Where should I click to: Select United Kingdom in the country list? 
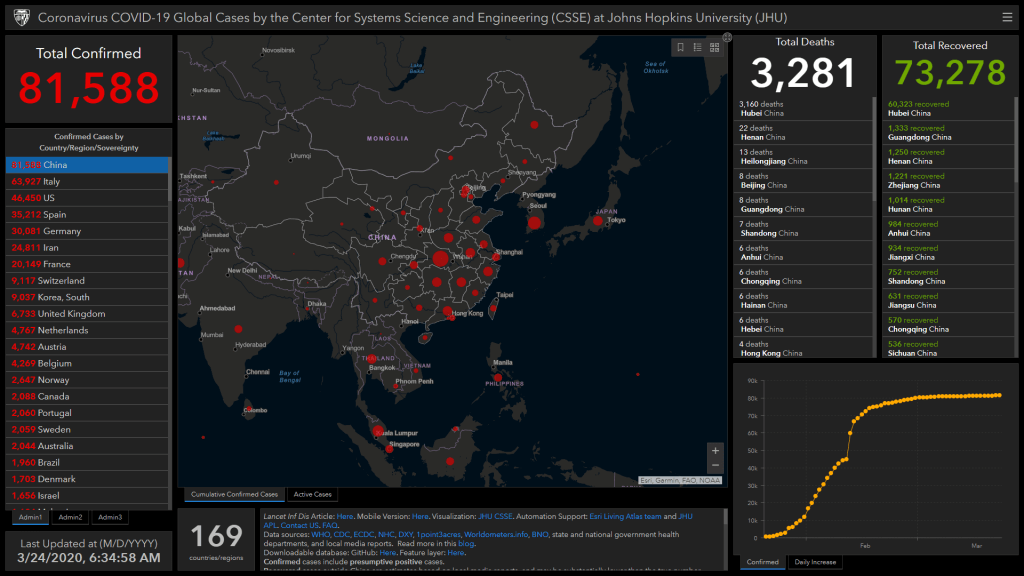(87, 313)
